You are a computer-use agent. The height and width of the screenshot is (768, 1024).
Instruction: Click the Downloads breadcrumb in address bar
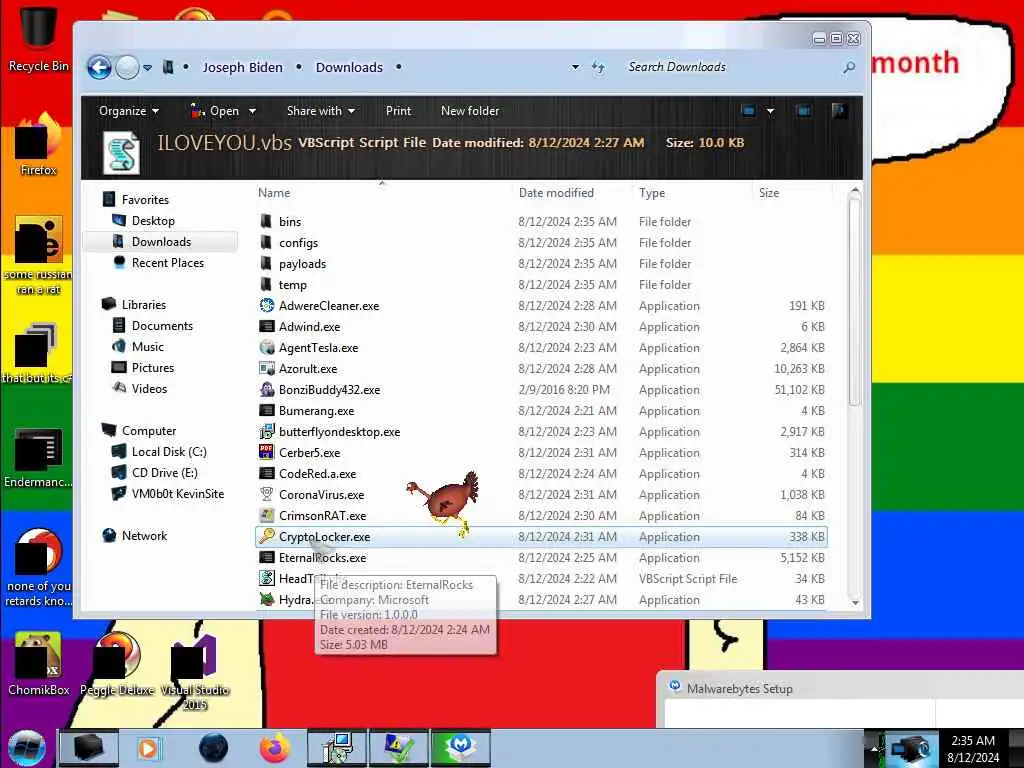pyautogui.click(x=349, y=67)
